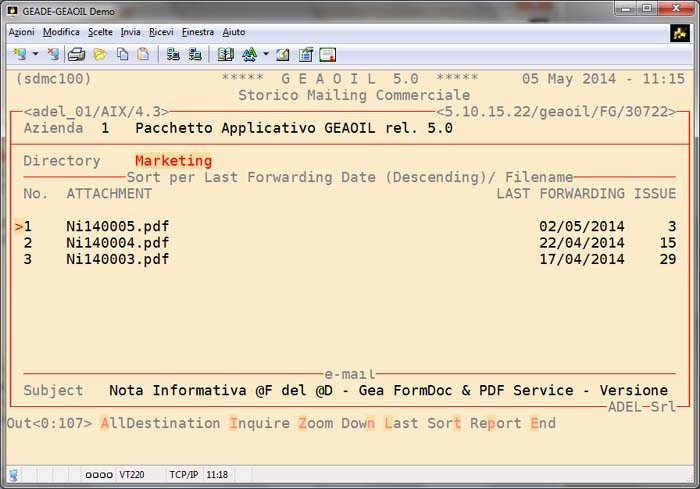Click the open folder toolbar icon
The image size is (700, 489).
pyautogui.click(x=100, y=54)
